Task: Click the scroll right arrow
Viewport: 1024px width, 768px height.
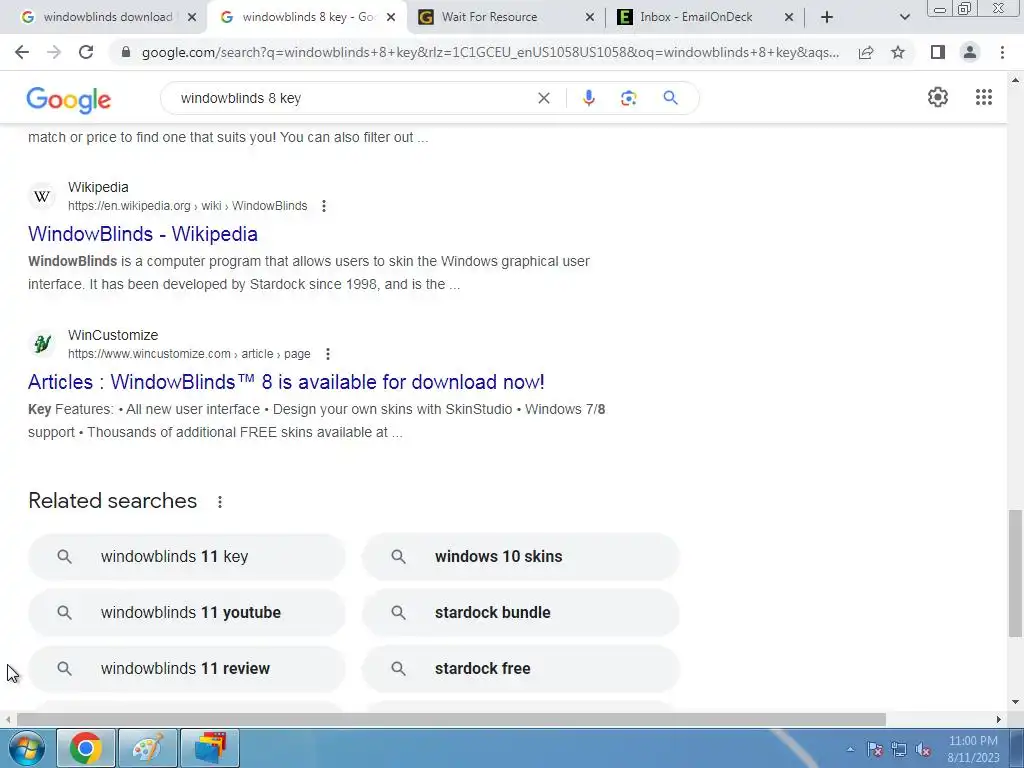Action: (999, 719)
